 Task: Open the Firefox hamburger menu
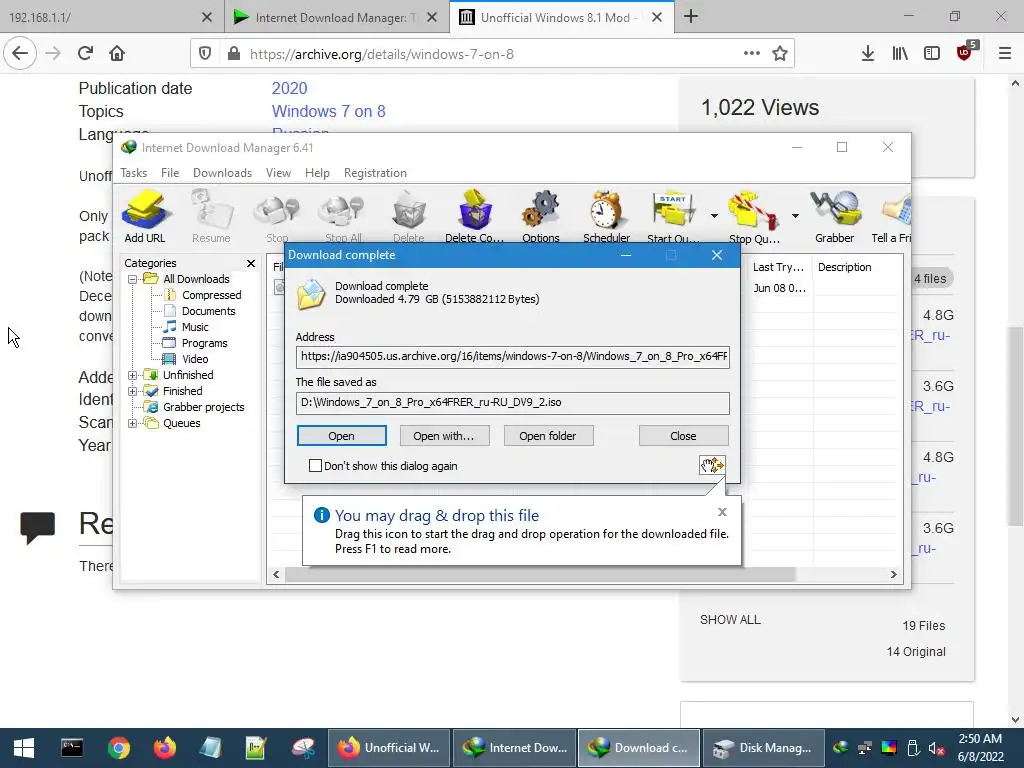point(1005,54)
